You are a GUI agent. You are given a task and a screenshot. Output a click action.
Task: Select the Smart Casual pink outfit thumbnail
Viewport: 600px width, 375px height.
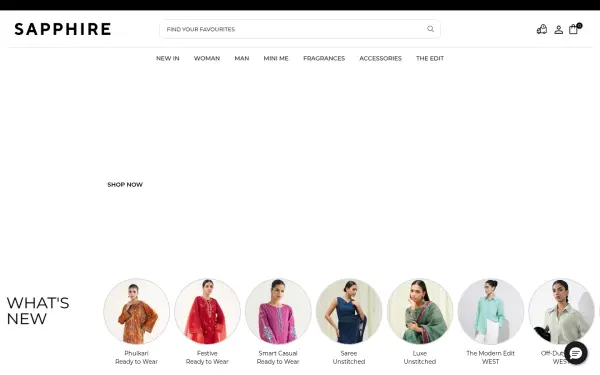[x=278, y=311]
